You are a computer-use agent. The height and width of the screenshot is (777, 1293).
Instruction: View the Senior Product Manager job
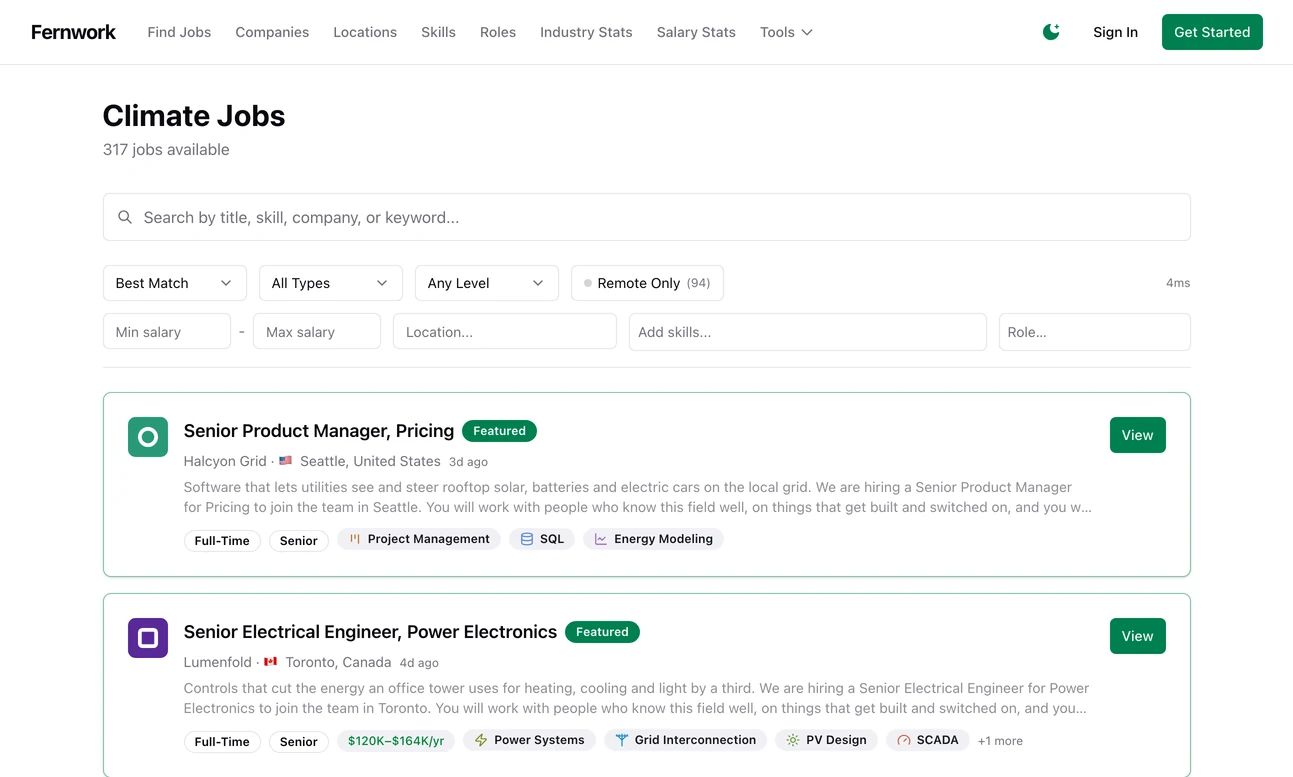click(x=1137, y=435)
